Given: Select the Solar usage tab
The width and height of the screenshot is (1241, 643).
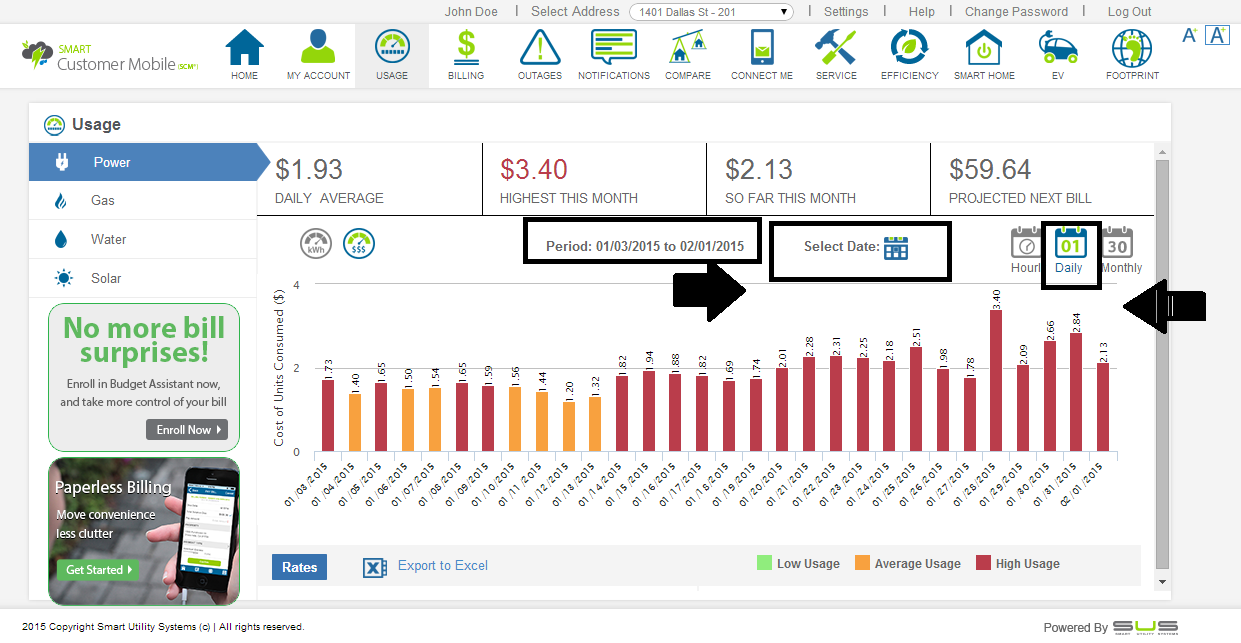Looking at the screenshot, I should tap(106, 279).
